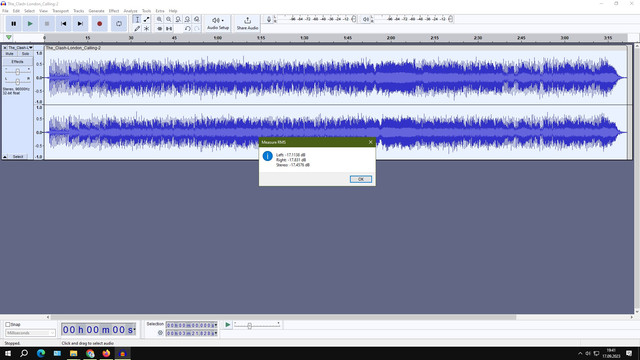
Task: Close the track with its X button
Action: 5,48
